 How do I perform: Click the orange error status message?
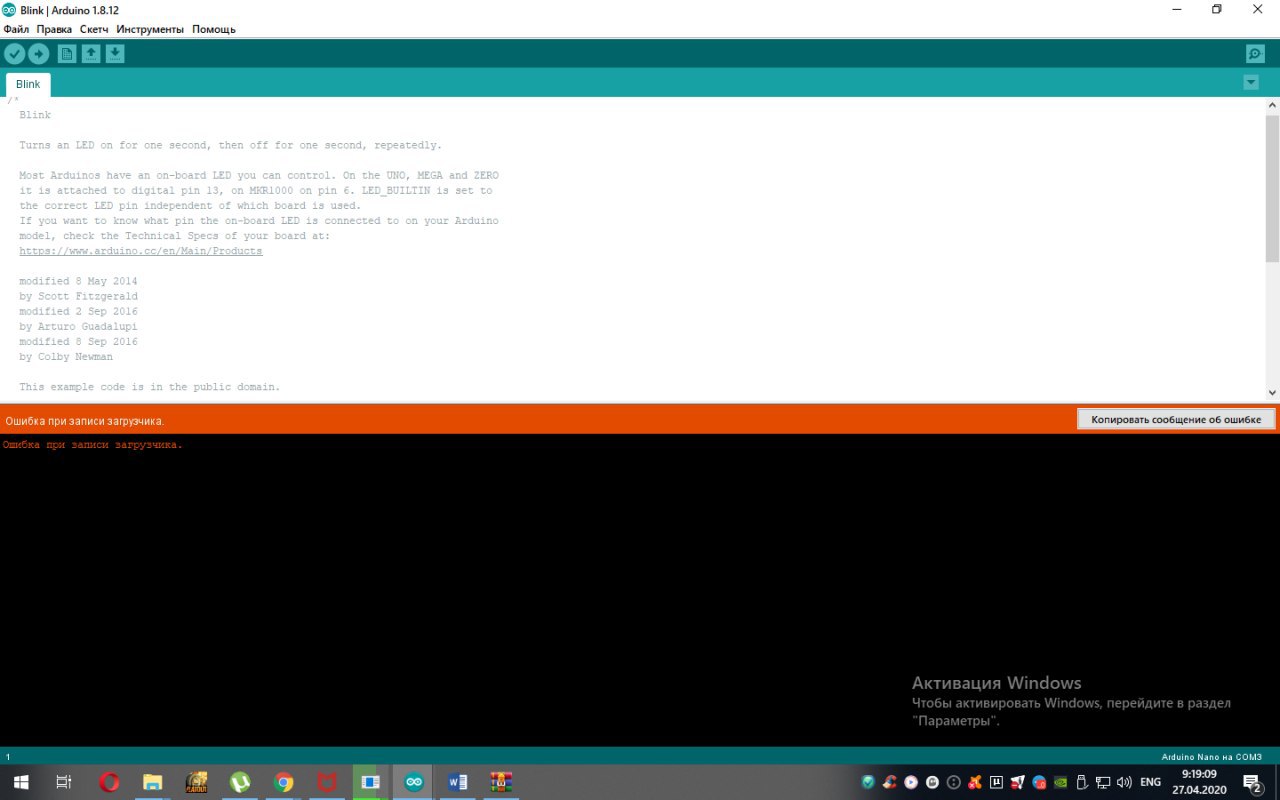click(x=85, y=421)
